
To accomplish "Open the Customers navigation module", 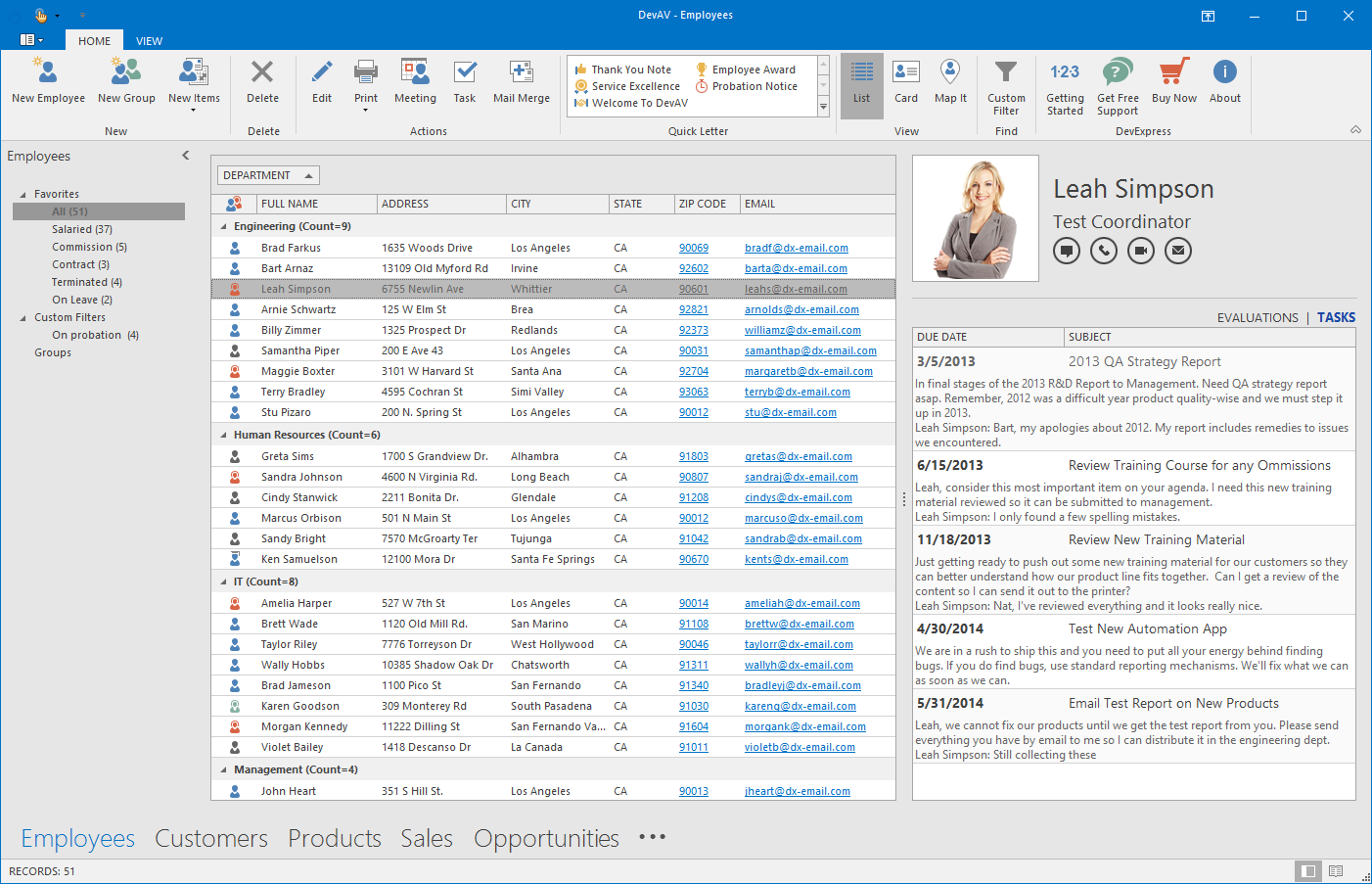I will tap(211, 838).
